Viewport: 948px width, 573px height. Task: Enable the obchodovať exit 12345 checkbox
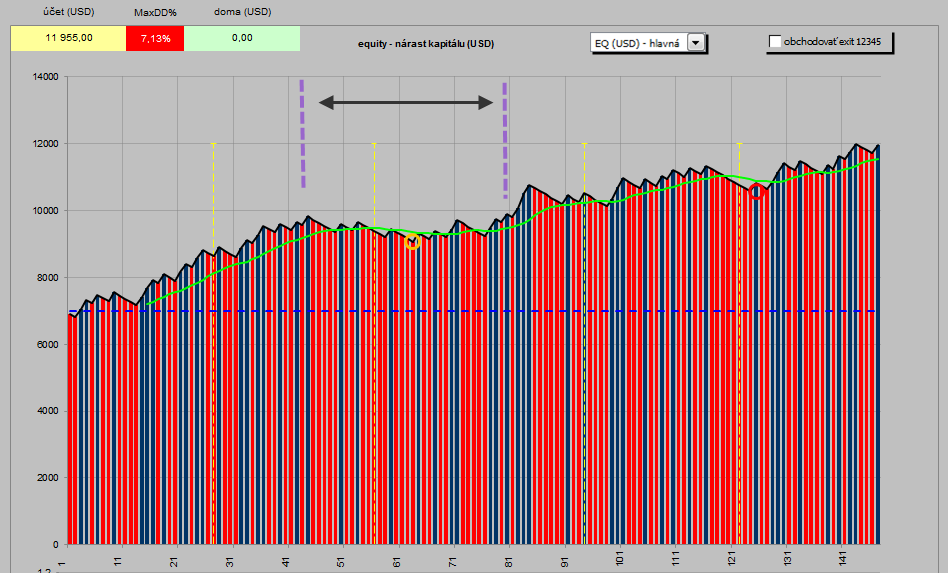click(x=774, y=42)
